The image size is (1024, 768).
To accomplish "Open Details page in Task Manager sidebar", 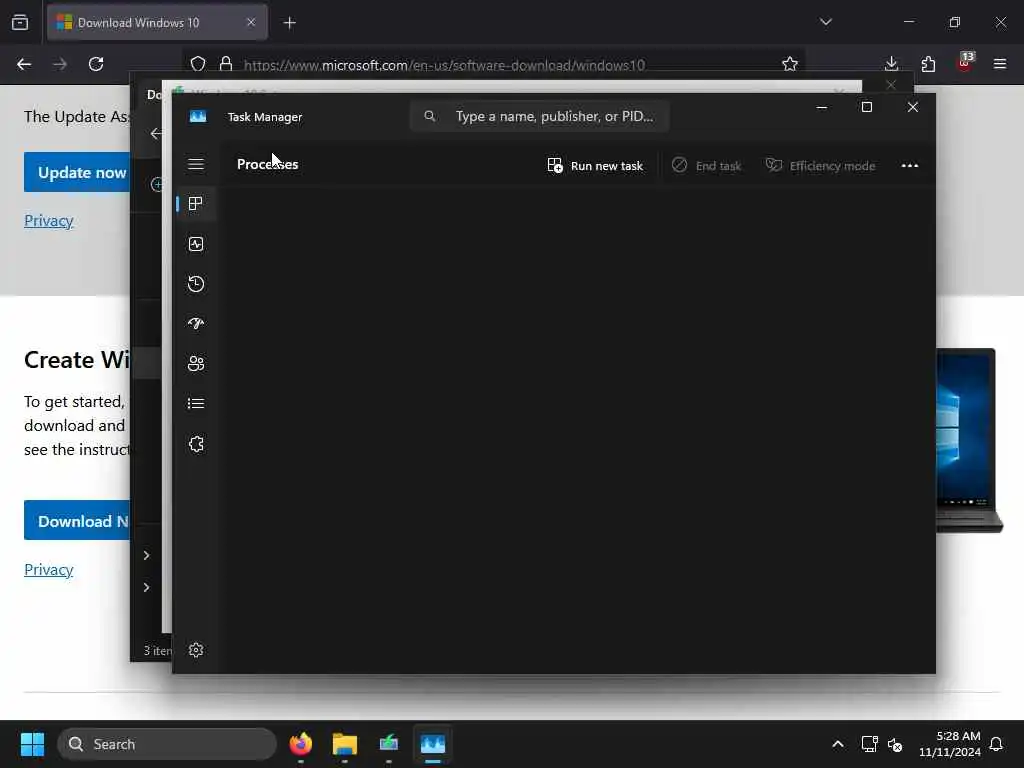I will (196, 404).
